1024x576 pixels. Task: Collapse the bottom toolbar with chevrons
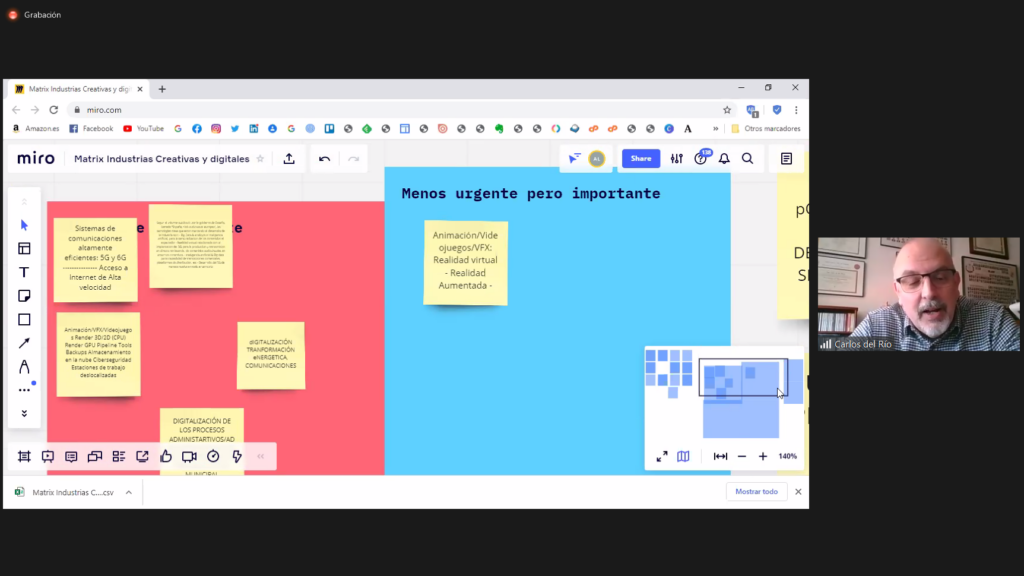point(261,456)
